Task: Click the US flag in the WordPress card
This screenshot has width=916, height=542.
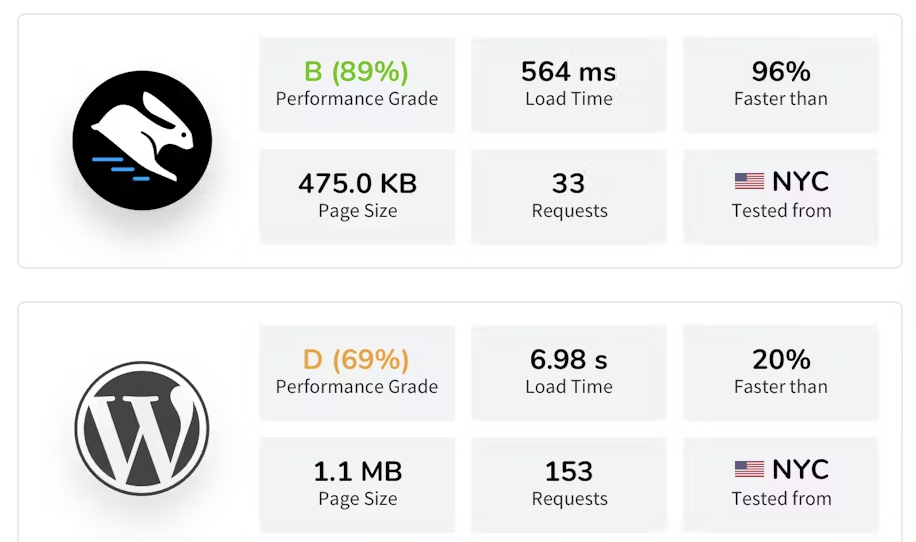Action: 749,470
